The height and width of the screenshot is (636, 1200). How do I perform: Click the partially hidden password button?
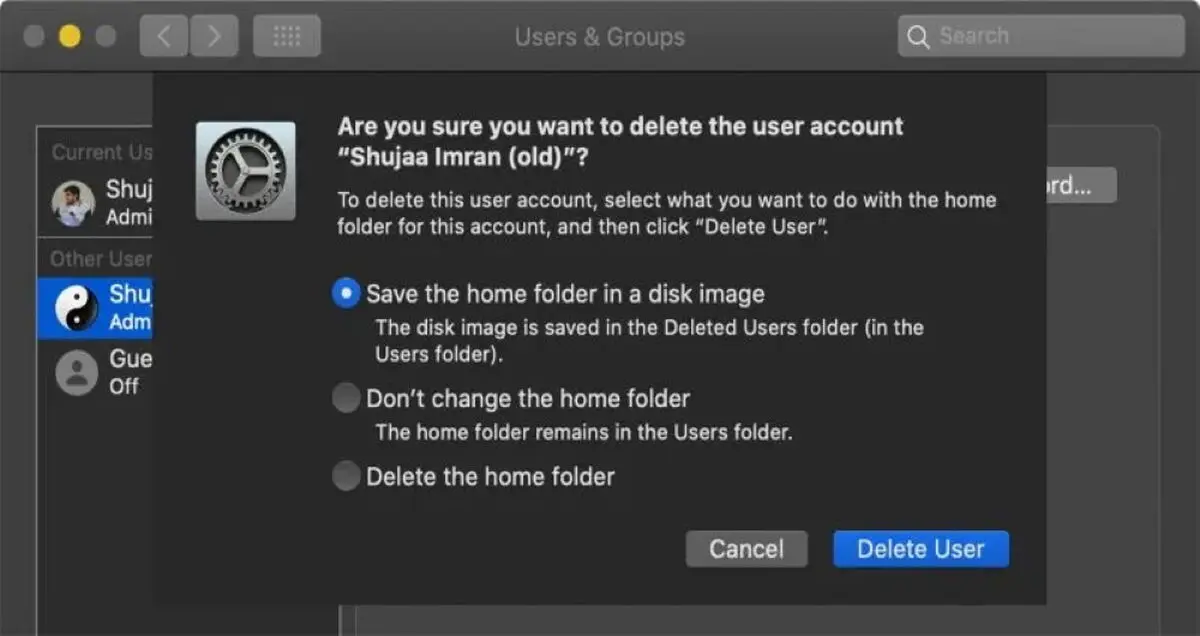[1081, 186]
